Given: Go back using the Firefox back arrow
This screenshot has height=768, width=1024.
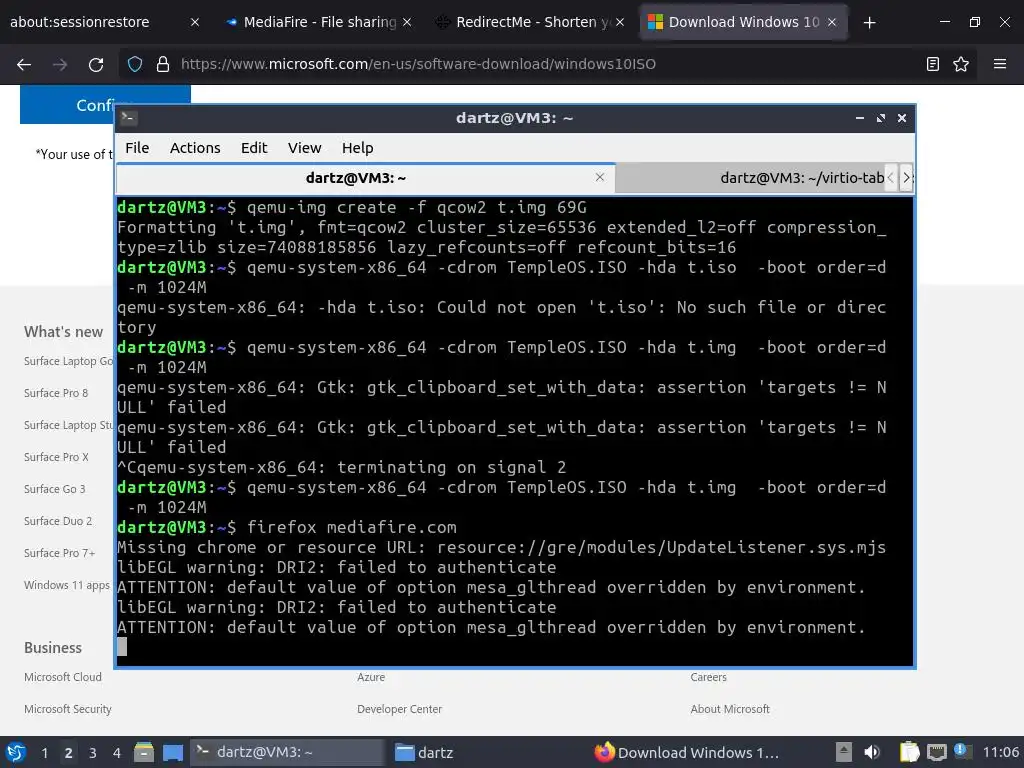Looking at the screenshot, I should click(24, 64).
